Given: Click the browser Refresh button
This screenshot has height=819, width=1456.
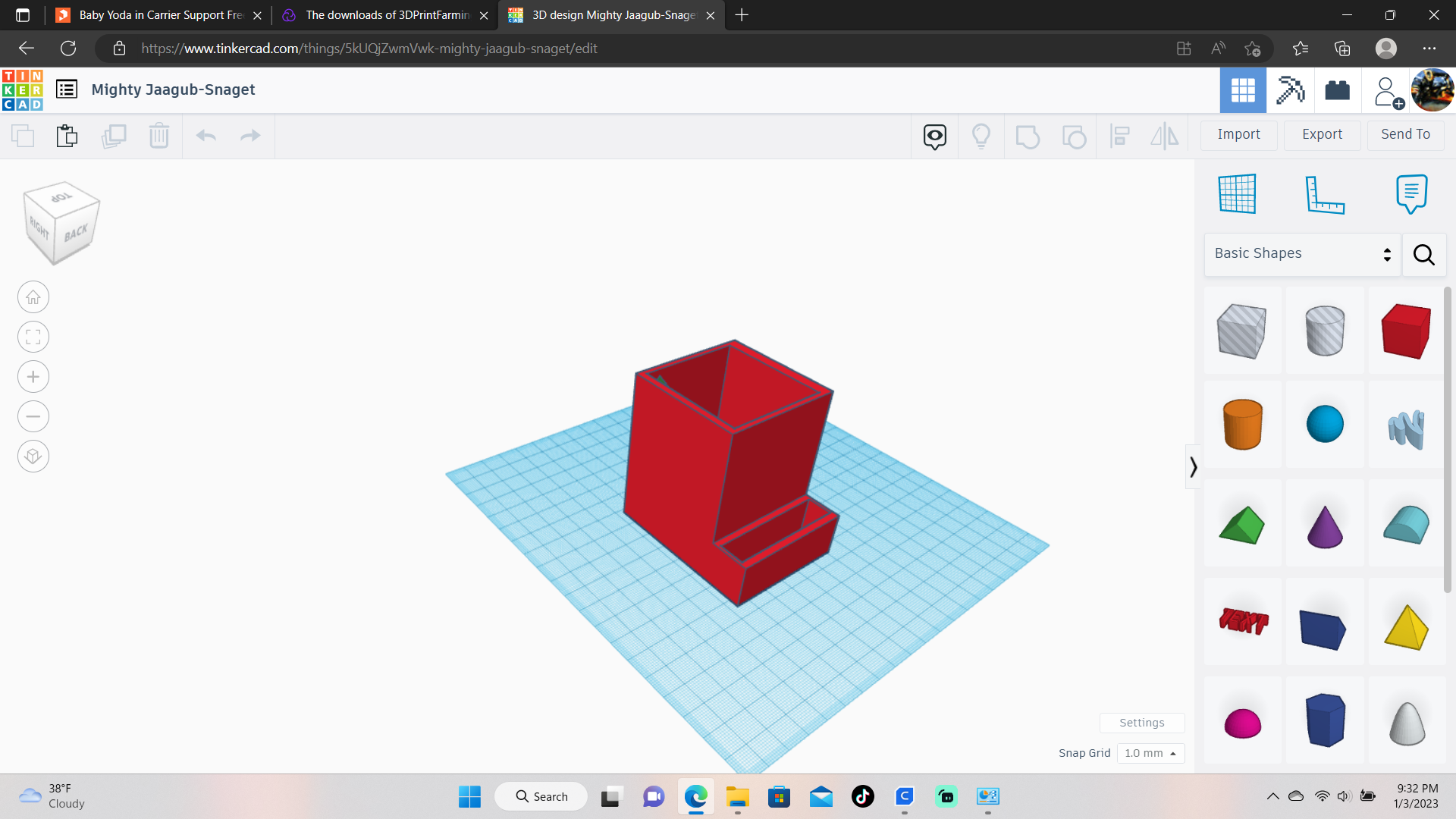Looking at the screenshot, I should click(68, 49).
